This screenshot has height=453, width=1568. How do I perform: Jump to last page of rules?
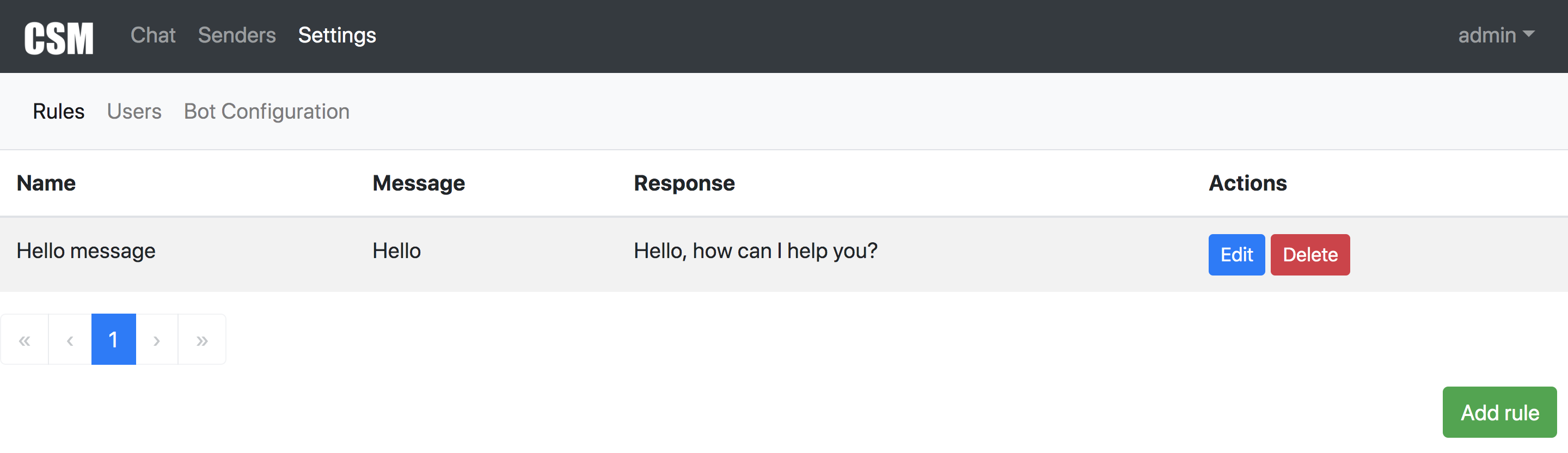click(202, 340)
